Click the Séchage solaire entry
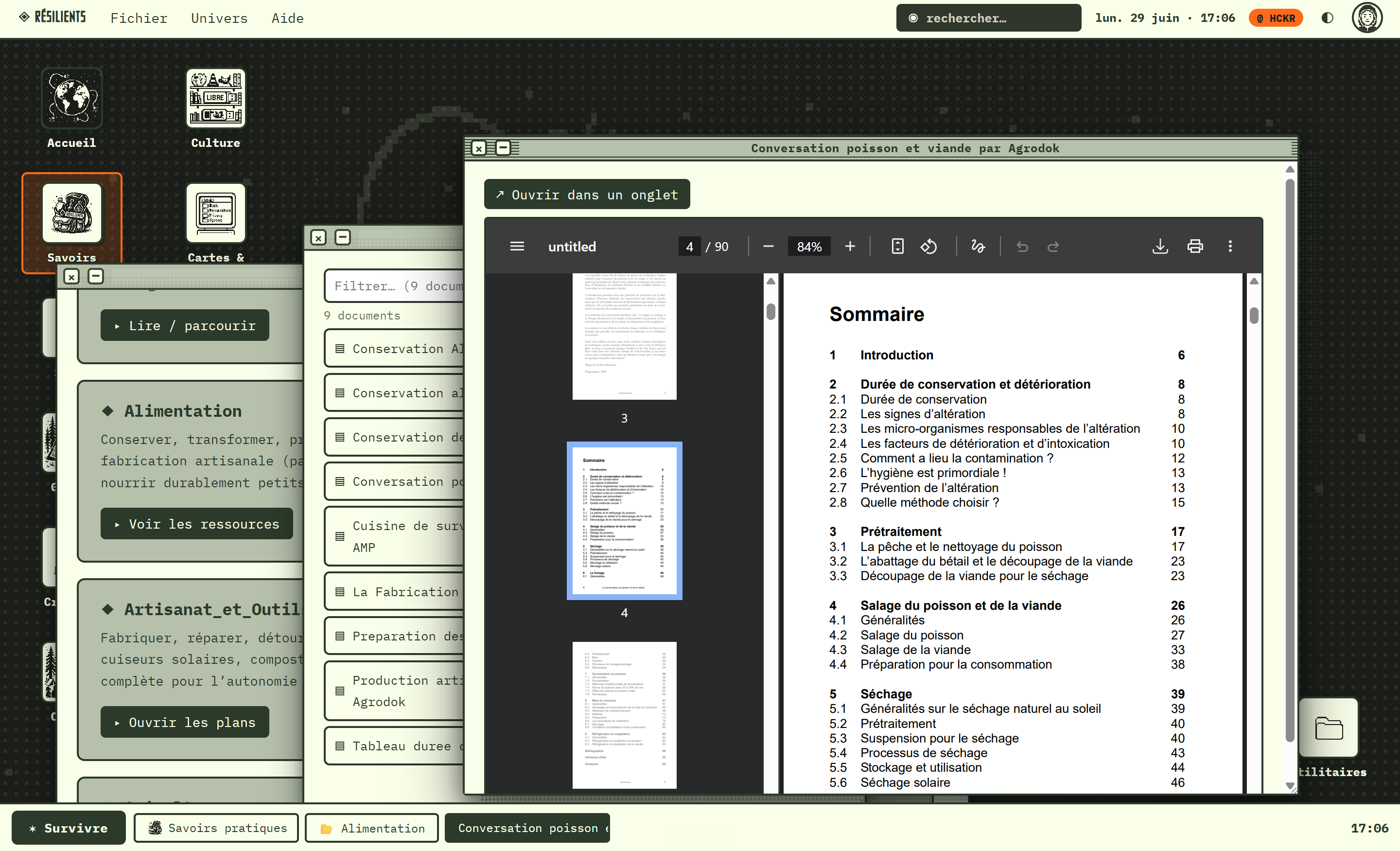 905,782
